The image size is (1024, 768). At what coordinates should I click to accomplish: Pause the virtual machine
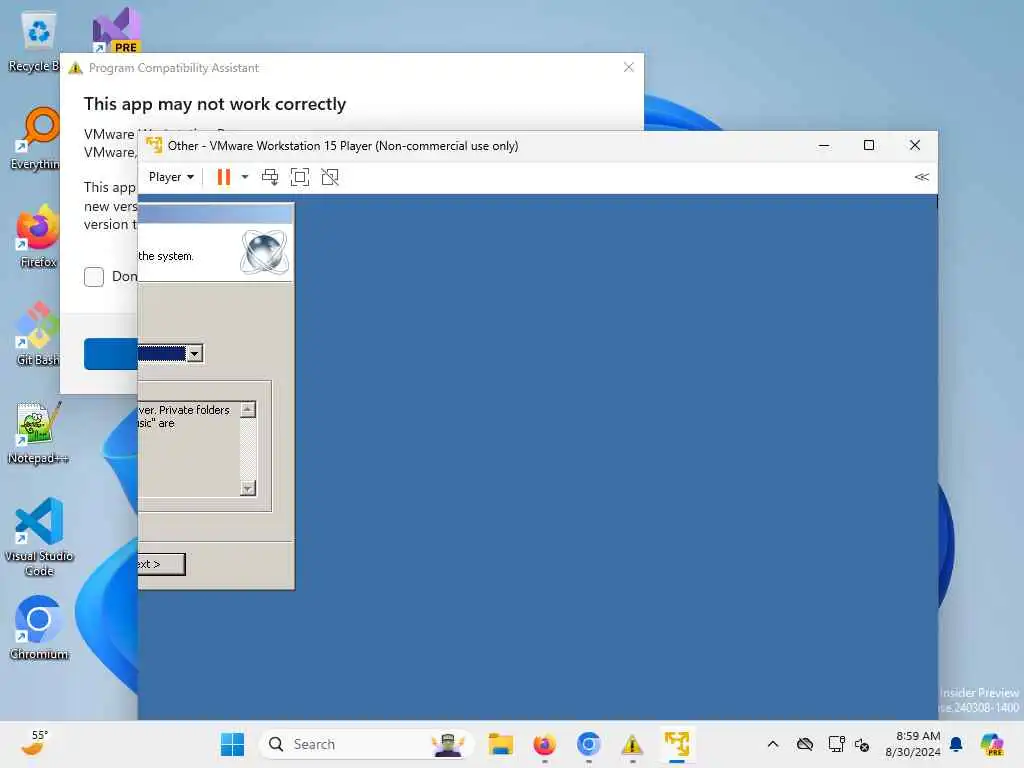pos(223,177)
